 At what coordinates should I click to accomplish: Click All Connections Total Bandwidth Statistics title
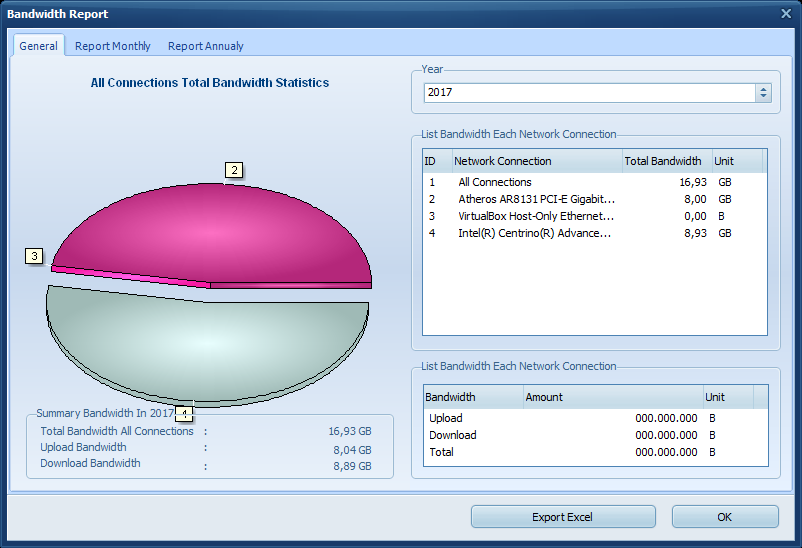coord(210,83)
